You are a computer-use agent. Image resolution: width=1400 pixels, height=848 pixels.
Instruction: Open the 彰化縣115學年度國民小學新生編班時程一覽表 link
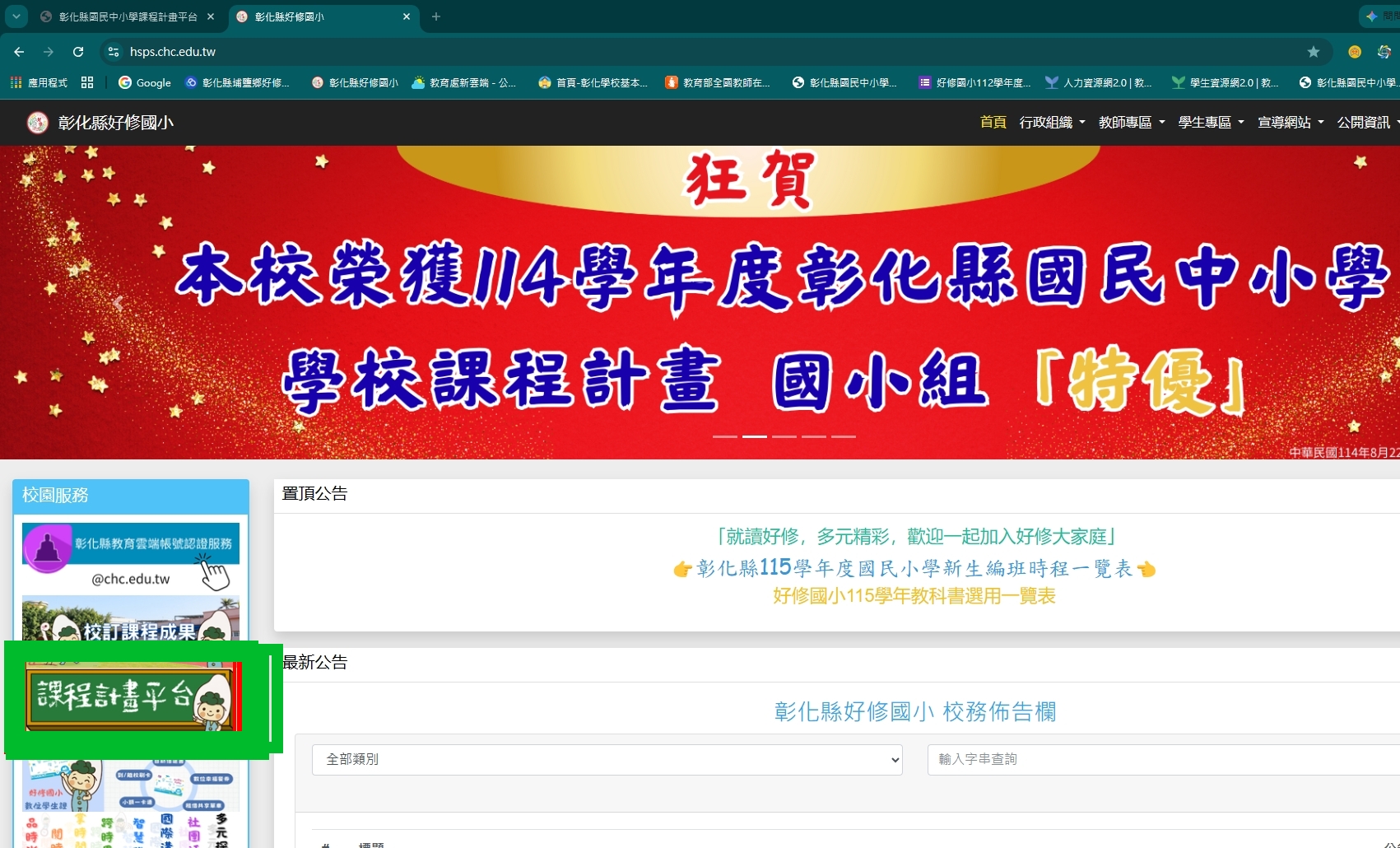pos(914,568)
